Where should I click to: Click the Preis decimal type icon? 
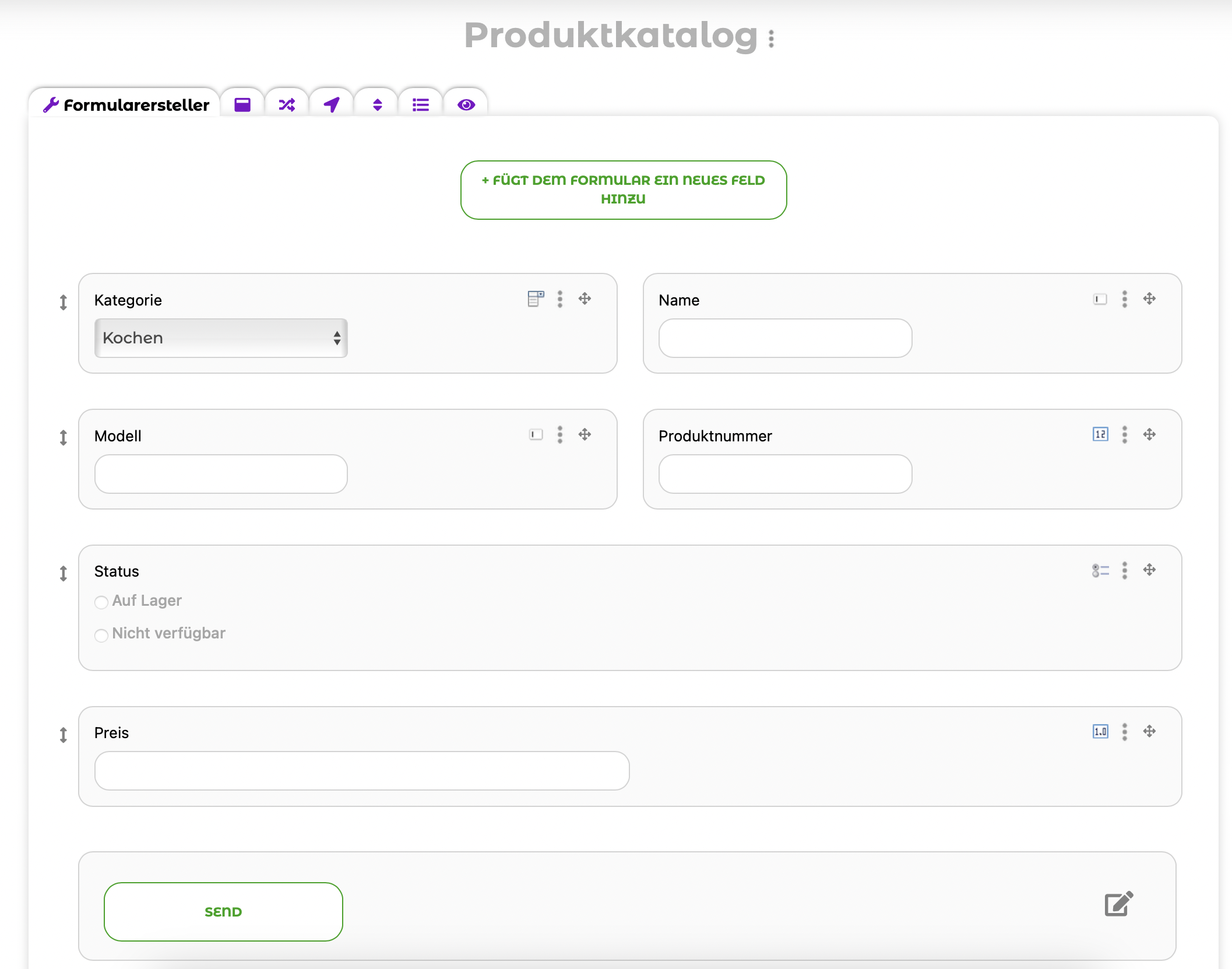click(1100, 732)
